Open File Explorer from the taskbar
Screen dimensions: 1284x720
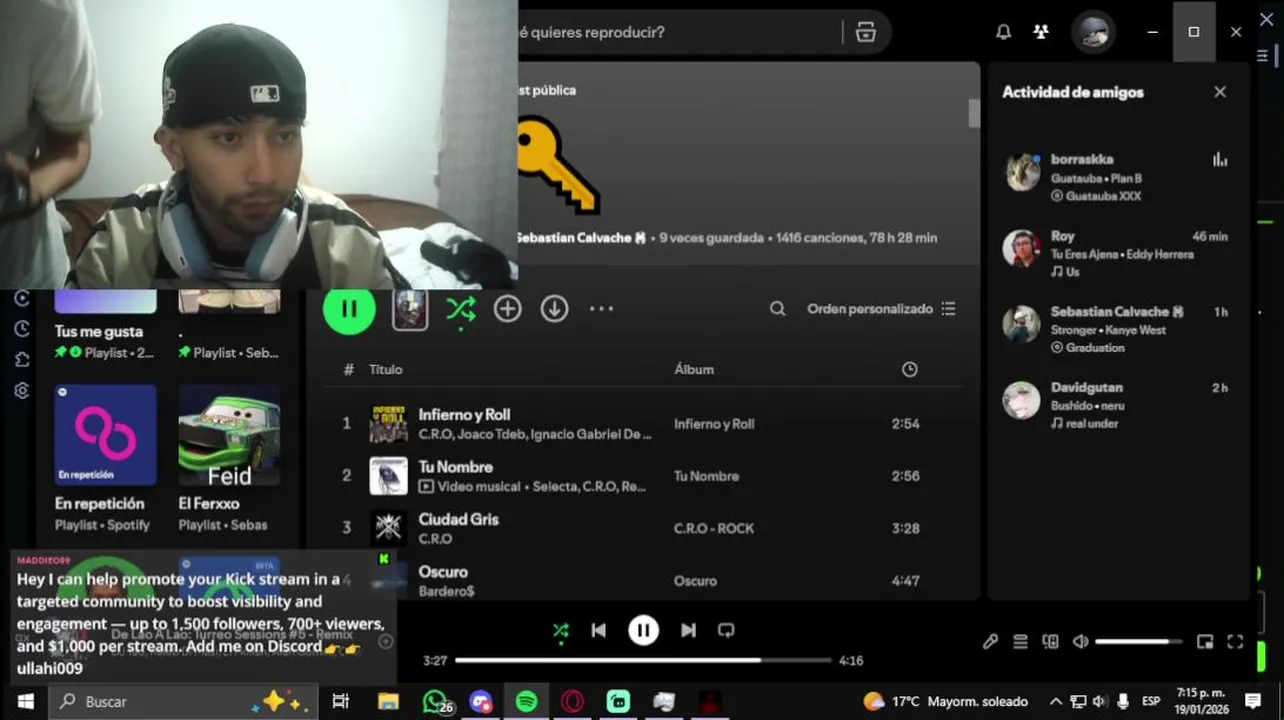pyautogui.click(x=388, y=702)
